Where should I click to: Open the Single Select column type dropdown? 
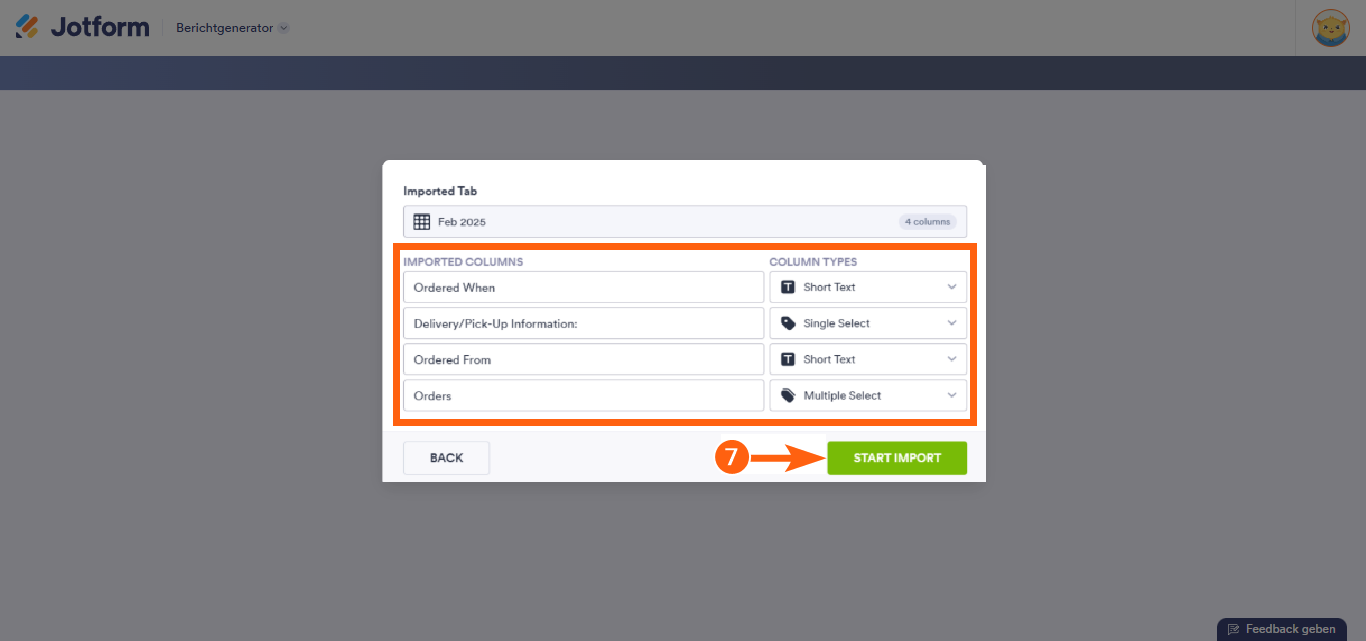coord(951,323)
